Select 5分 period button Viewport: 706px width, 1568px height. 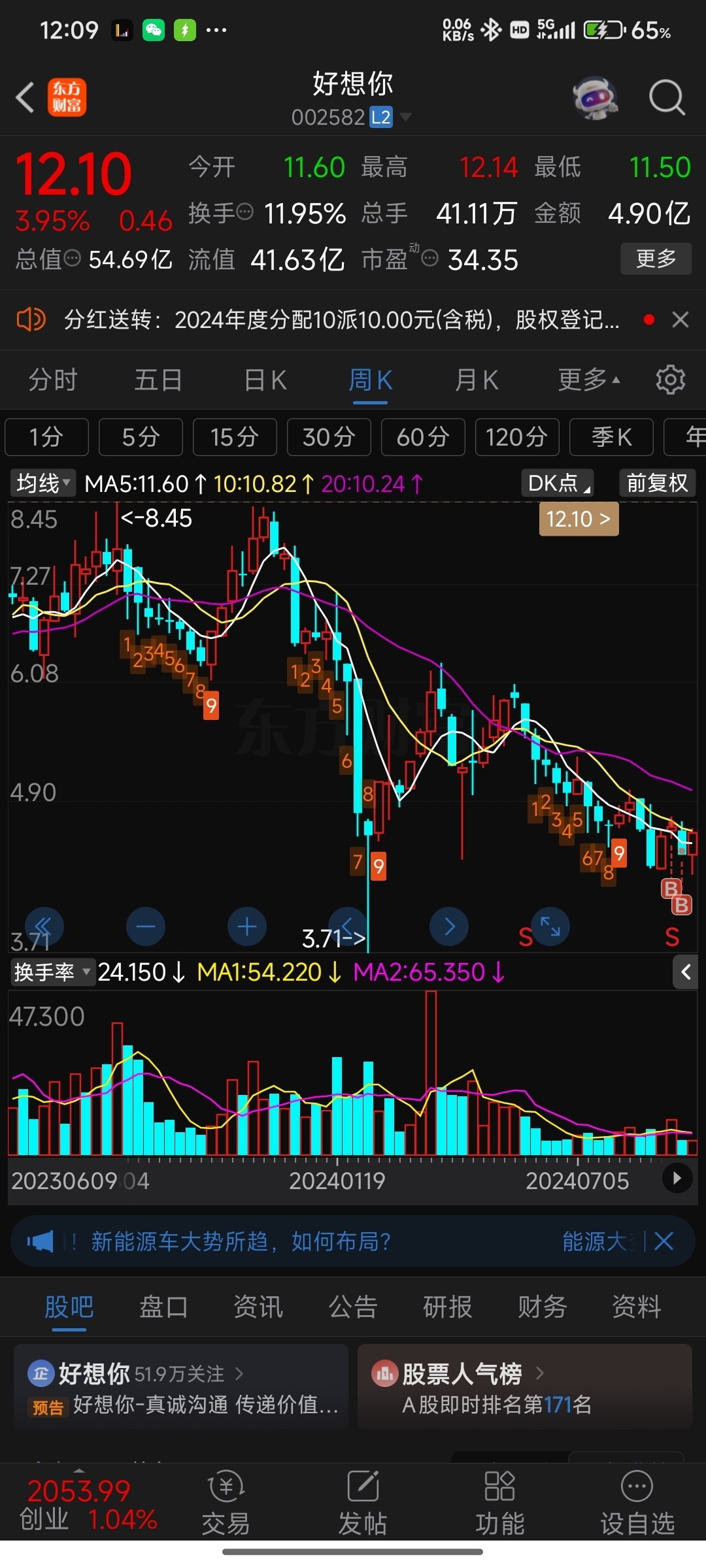141,436
